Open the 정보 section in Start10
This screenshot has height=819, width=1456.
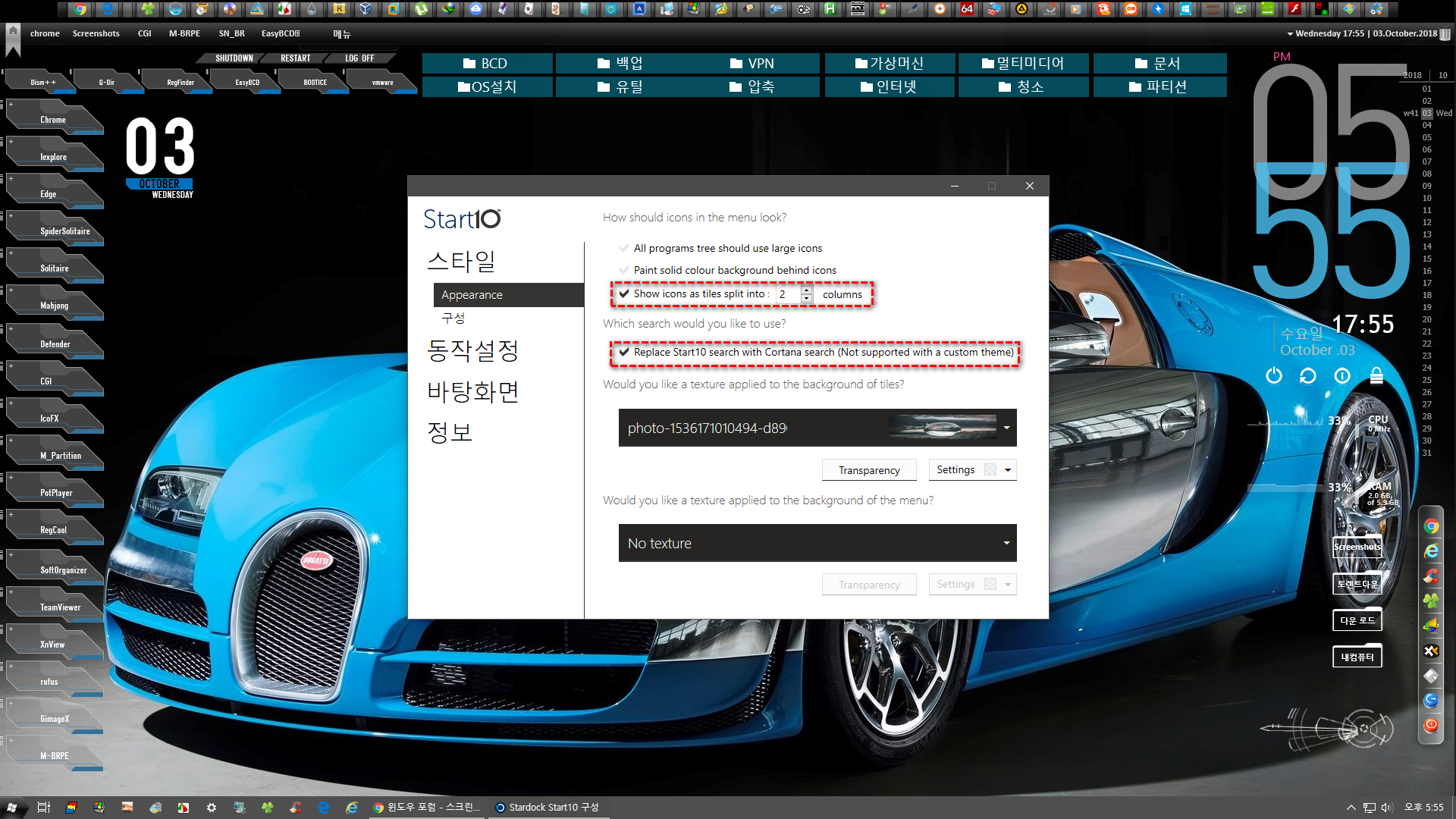click(450, 432)
